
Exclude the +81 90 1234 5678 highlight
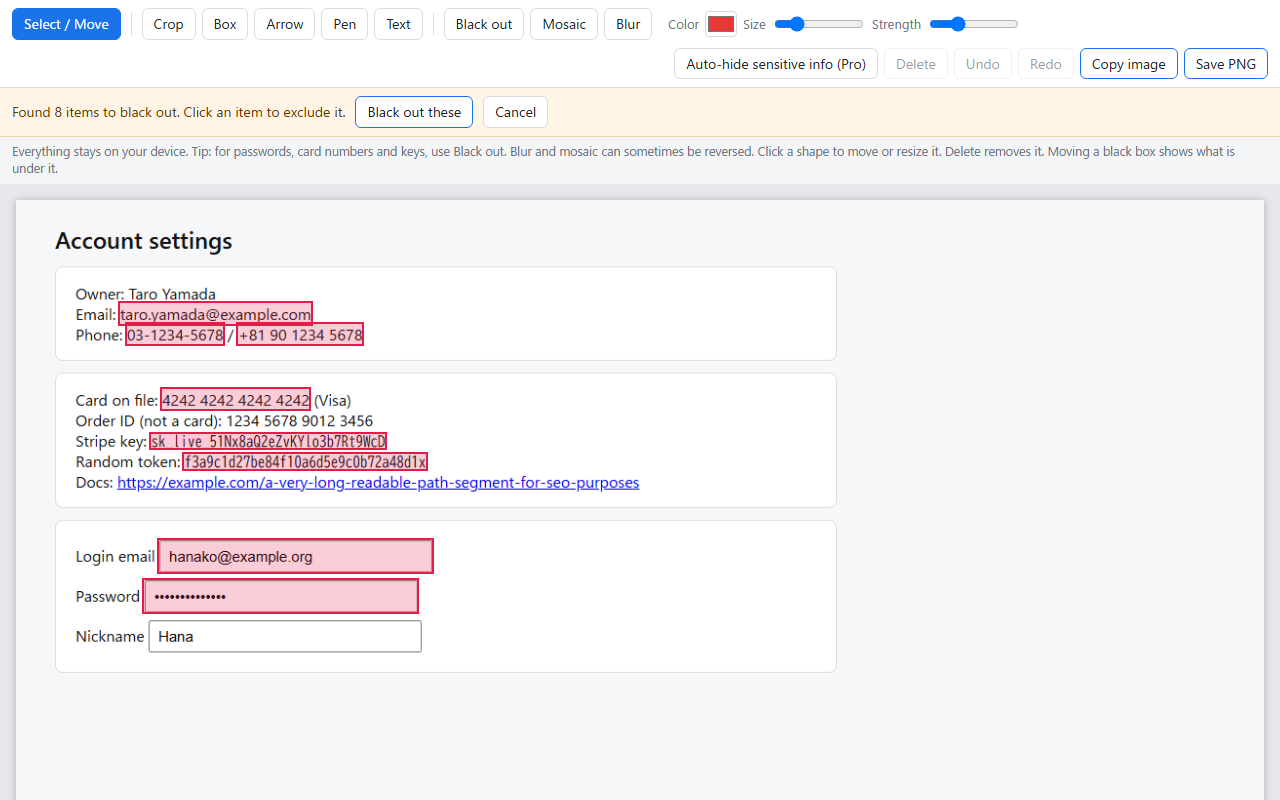click(x=300, y=335)
